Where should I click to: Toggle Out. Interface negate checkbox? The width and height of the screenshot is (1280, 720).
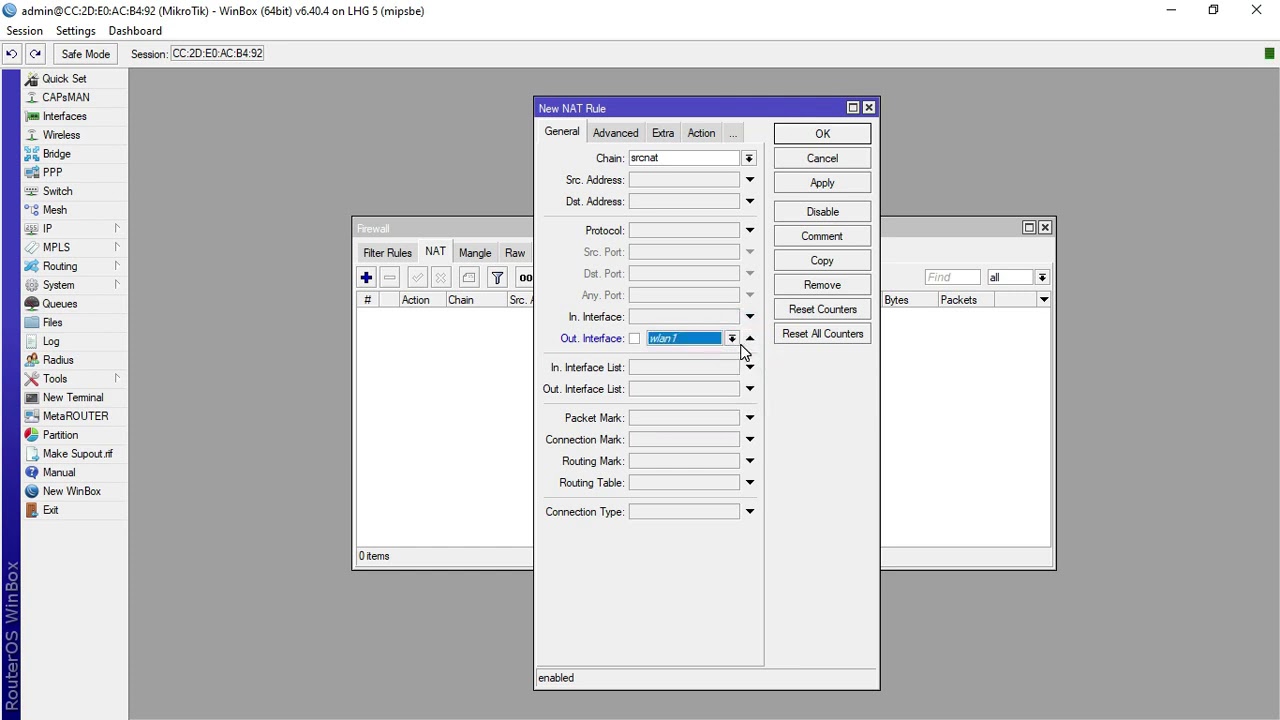634,339
